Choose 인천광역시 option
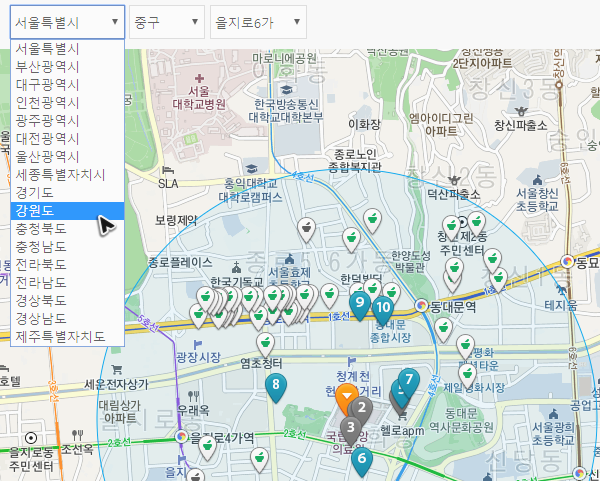600x481 pixels. (x=67, y=103)
